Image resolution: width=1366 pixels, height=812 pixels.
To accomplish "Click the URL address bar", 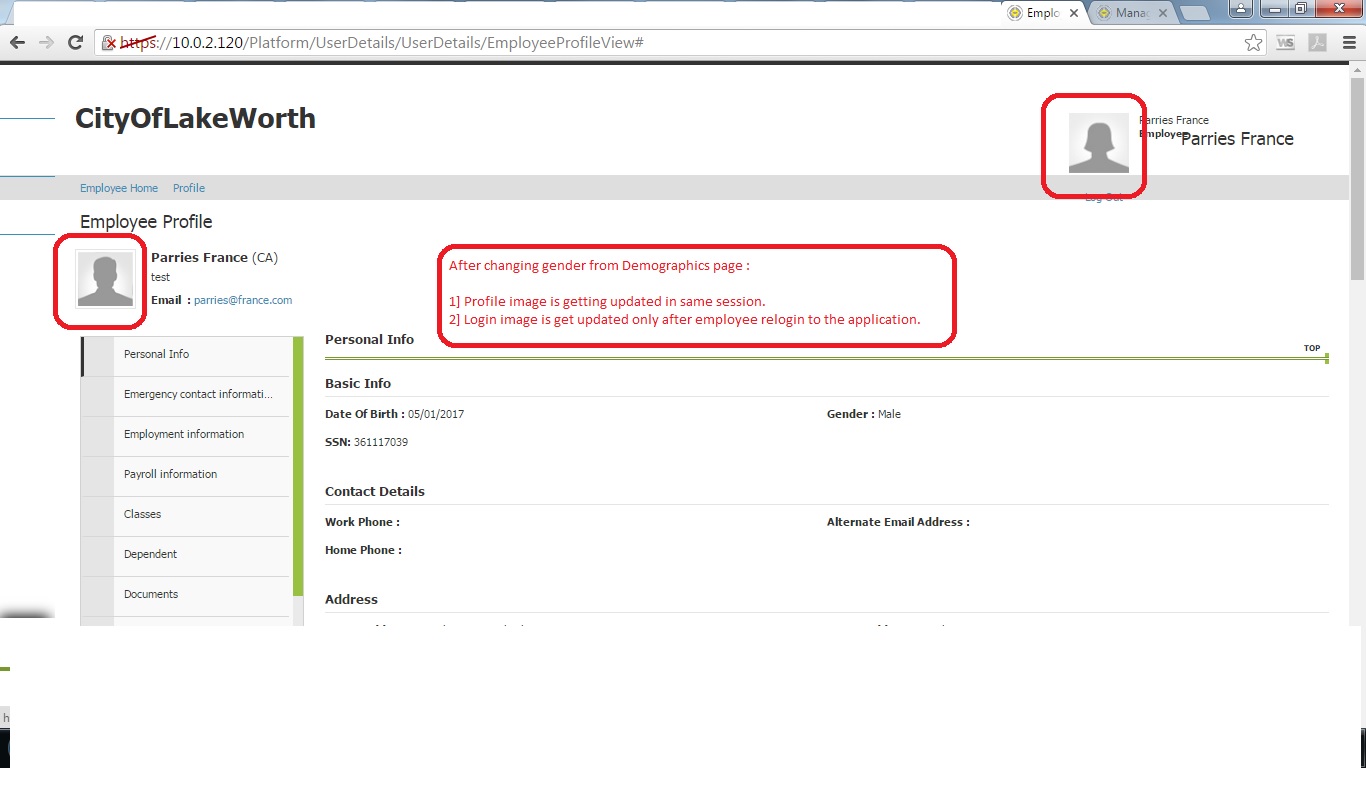I will 680,42.
